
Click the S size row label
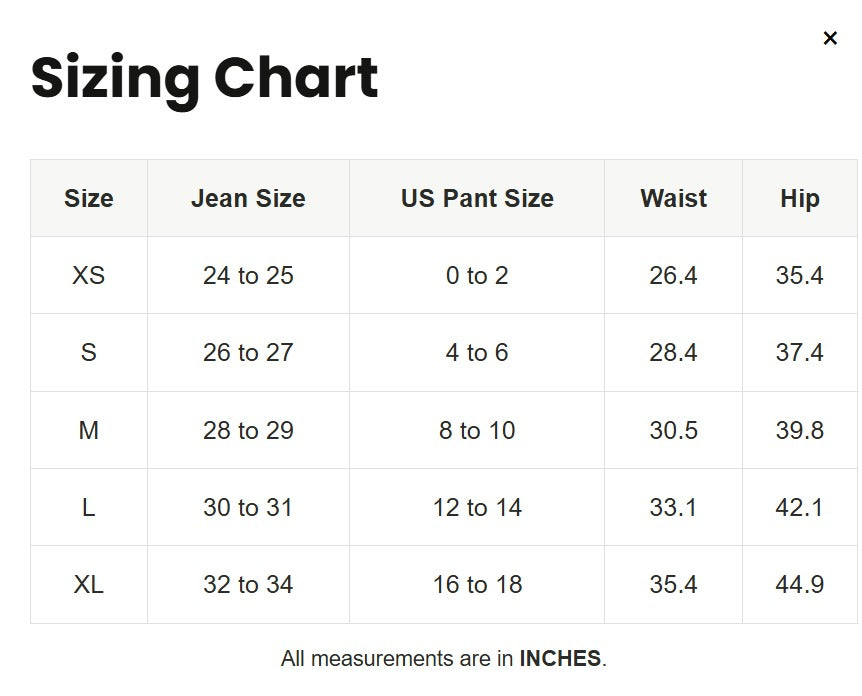tap(89, 352)
